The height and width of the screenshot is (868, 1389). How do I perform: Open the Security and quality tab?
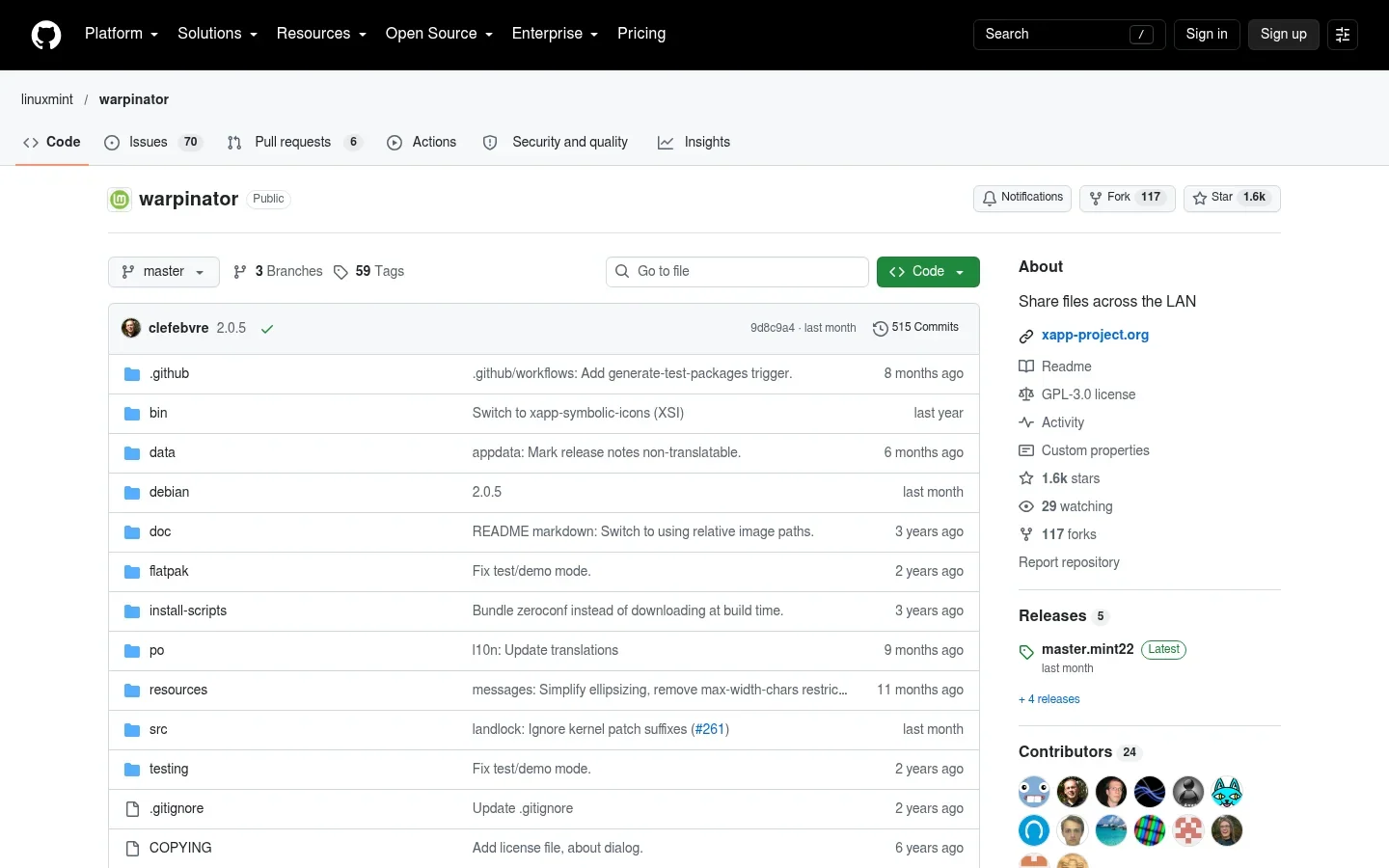pyautogui.click(x=557, y=142)
